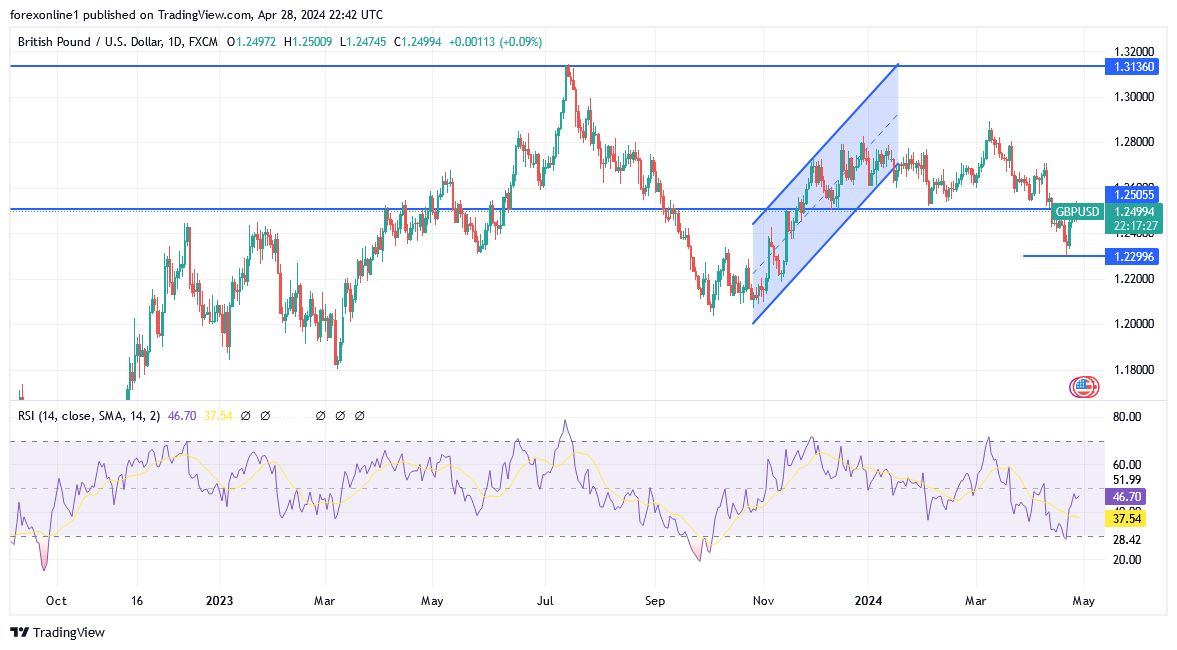Viewport: 1177px width, 650px height.
Task: Toggle the fourth crossed-circle value beside RSI
Action: pos(340,414)
